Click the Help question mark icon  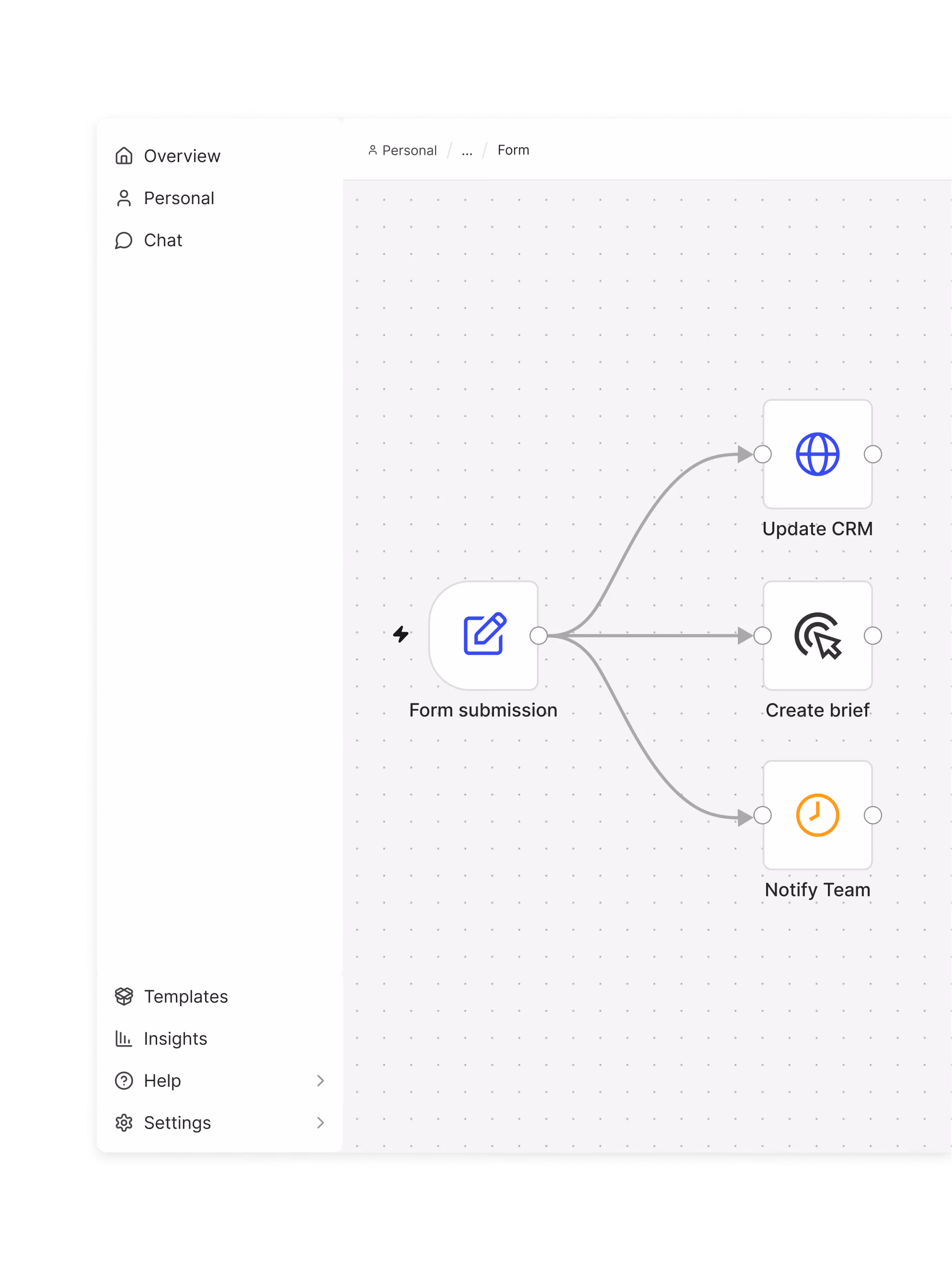click(124, 1081)
